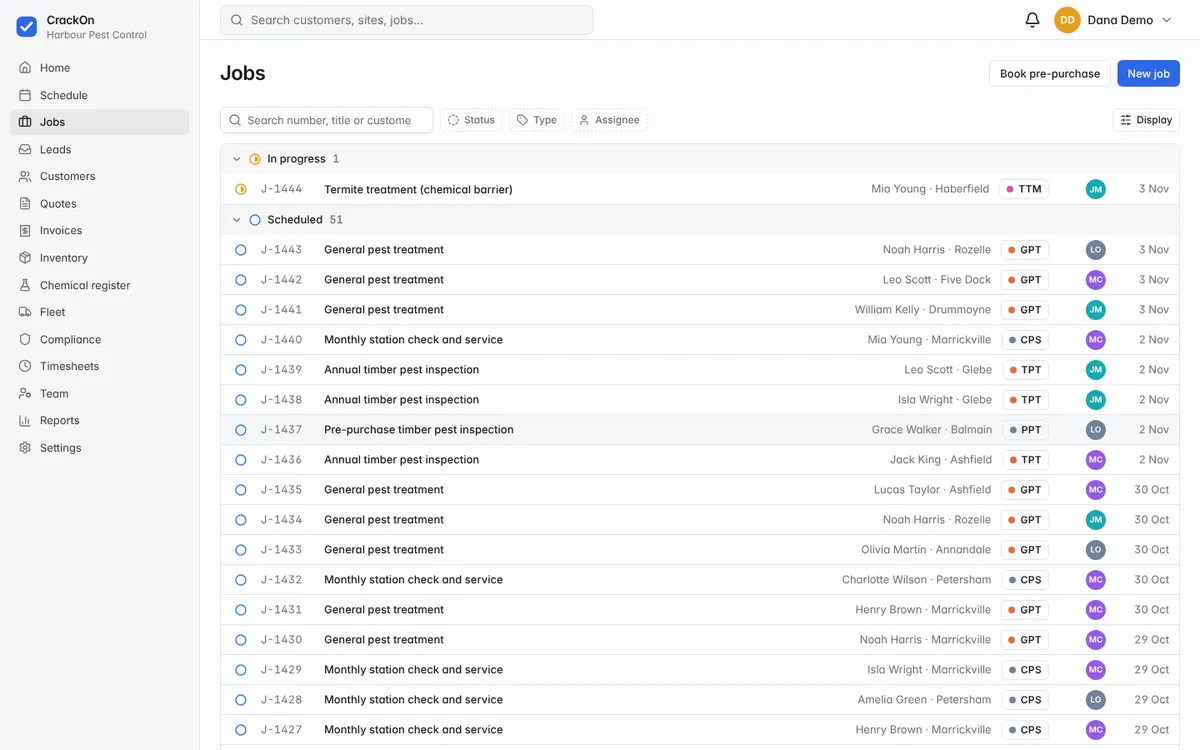Click the jobs search number, title field
Image resolution: width=1200 pixels, height=750 pixels.
(x=327, y=120)
